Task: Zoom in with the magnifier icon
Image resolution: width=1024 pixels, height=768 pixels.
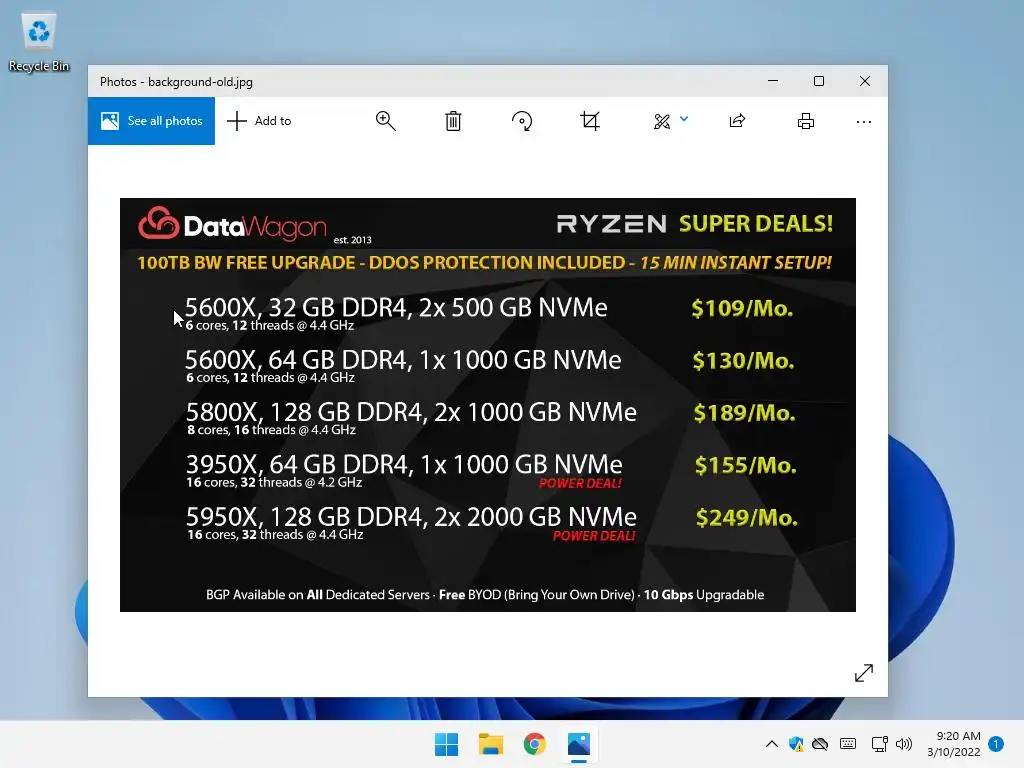Action: click(385, 121)
